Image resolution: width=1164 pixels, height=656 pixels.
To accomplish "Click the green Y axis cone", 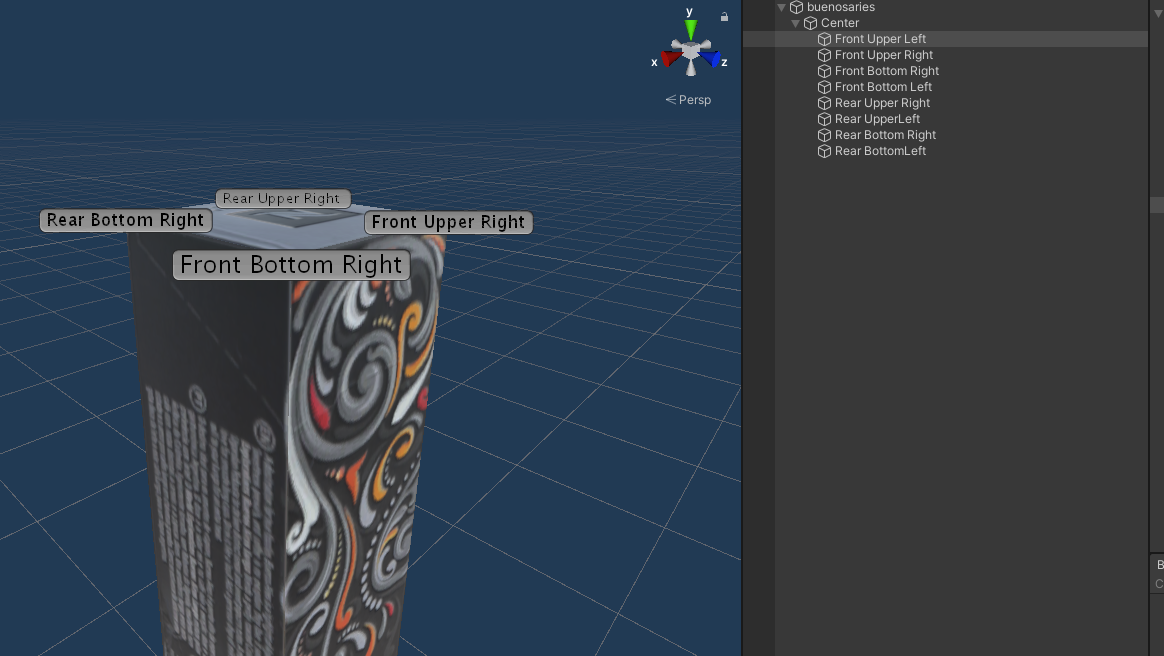I will click(x=690, y=30).
